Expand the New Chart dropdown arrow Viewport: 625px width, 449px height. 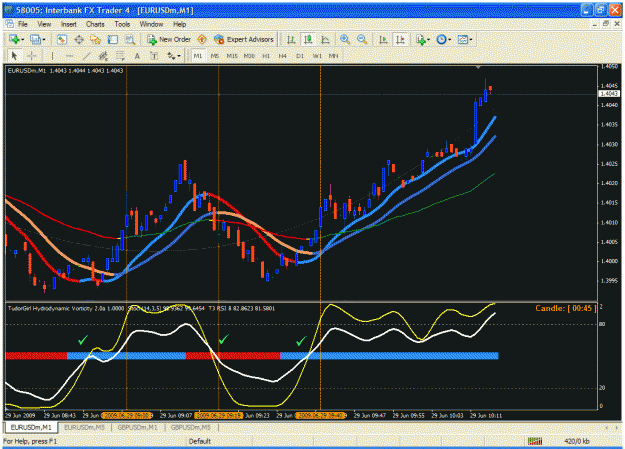tap(22, 39)
